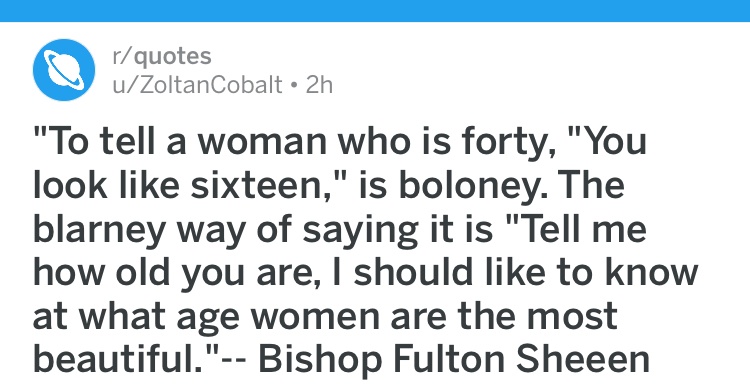Click the phrase "should like to know"
The height and width of the screenshot is (392, 750).
pos(526,272)
